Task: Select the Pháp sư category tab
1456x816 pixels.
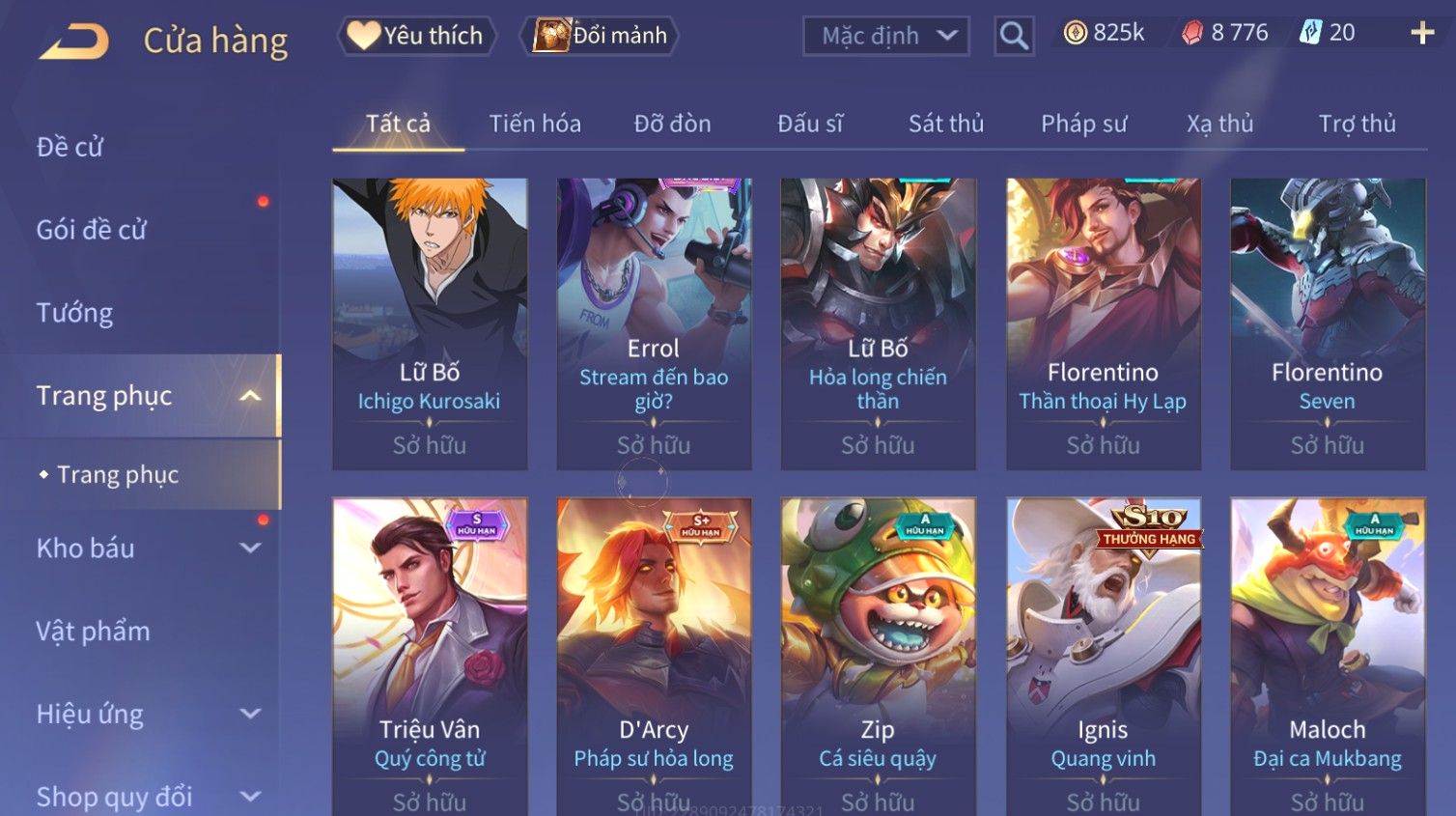Action: point(1083,124)
